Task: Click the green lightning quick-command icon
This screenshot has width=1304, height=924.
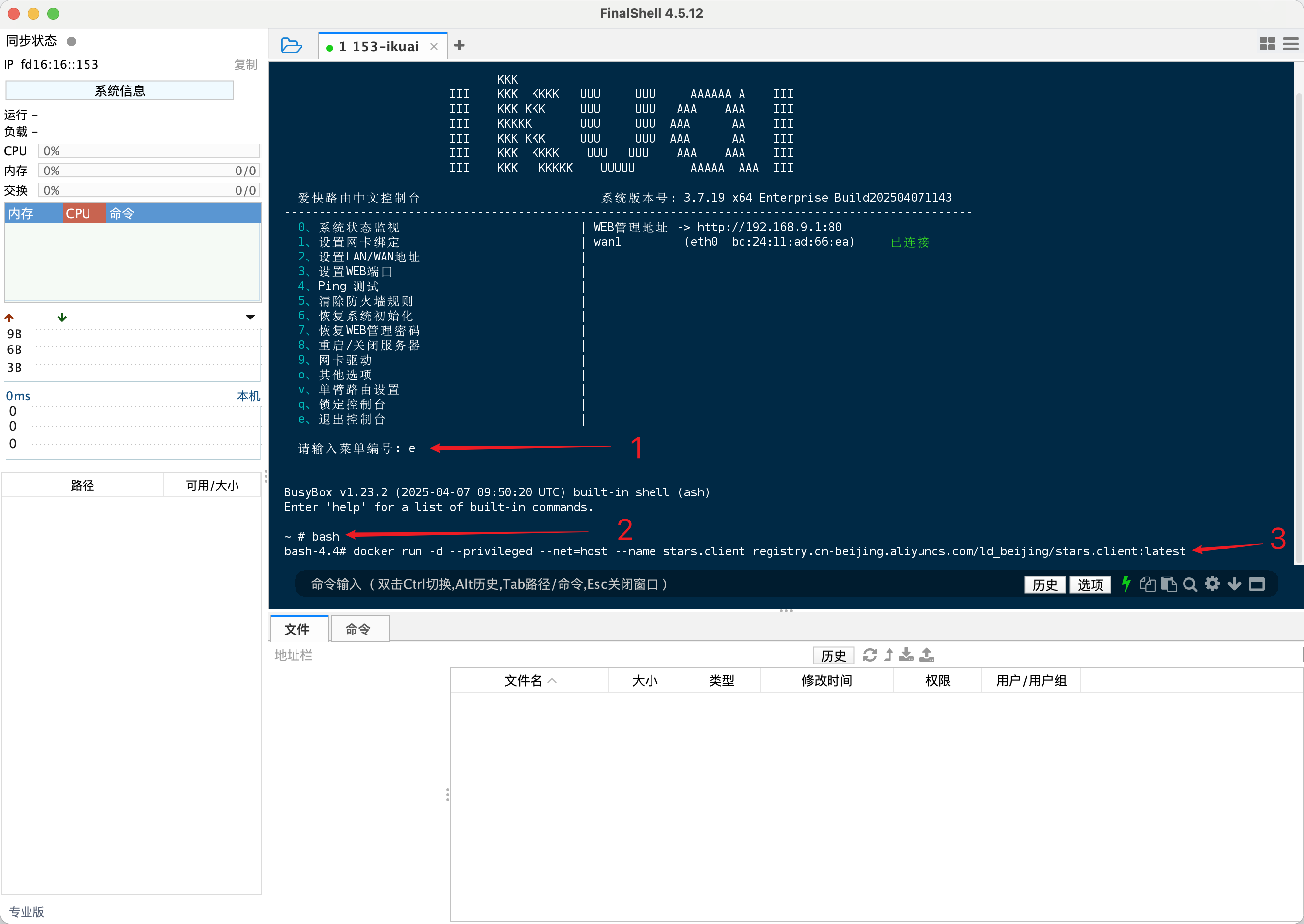Action: (1126, 584)
